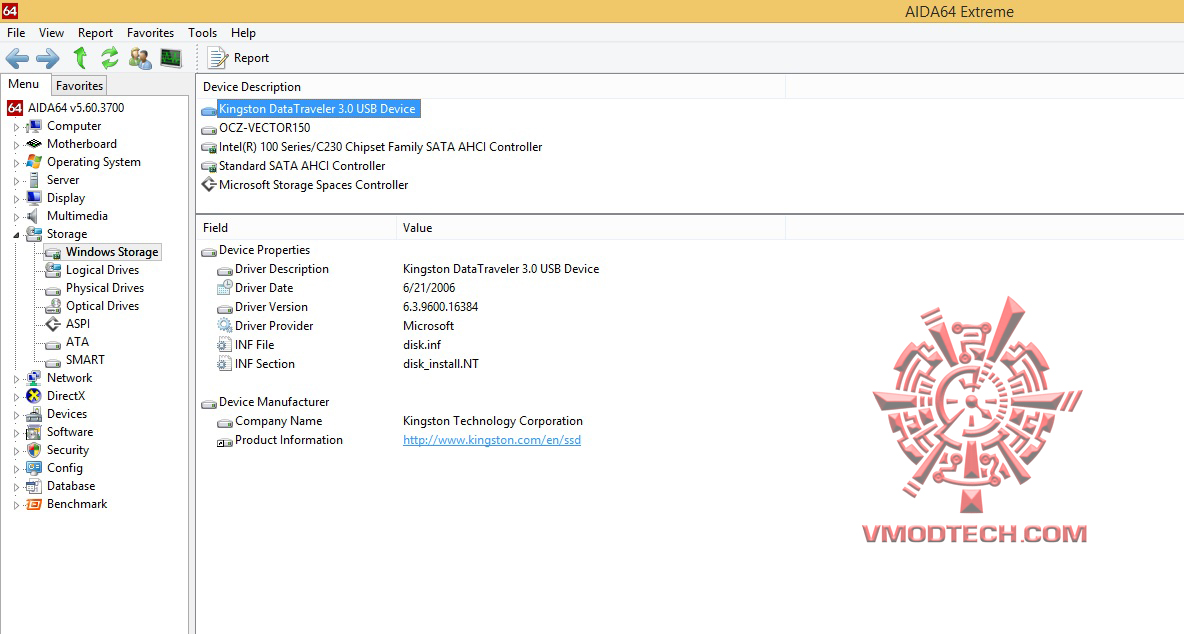Switch to the Menu tab
Screen dimensions: 1184x634
[23, 85]
